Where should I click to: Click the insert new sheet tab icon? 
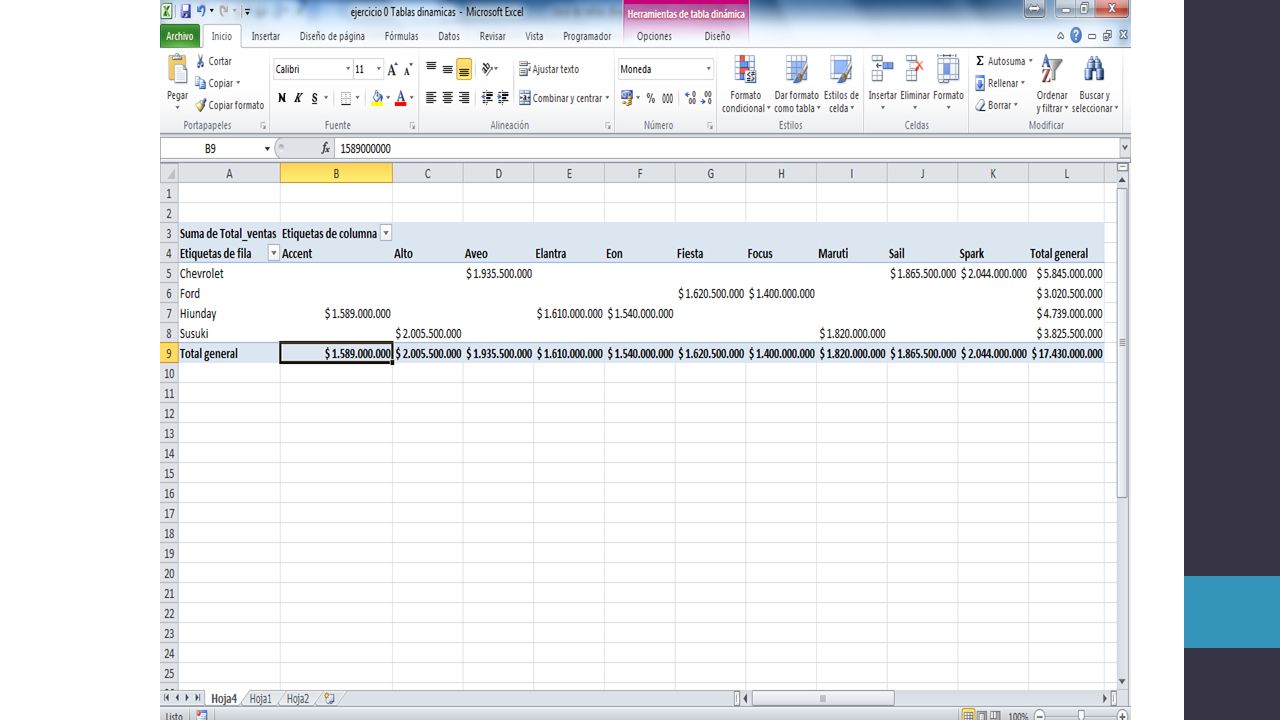(x=329, y=698)
